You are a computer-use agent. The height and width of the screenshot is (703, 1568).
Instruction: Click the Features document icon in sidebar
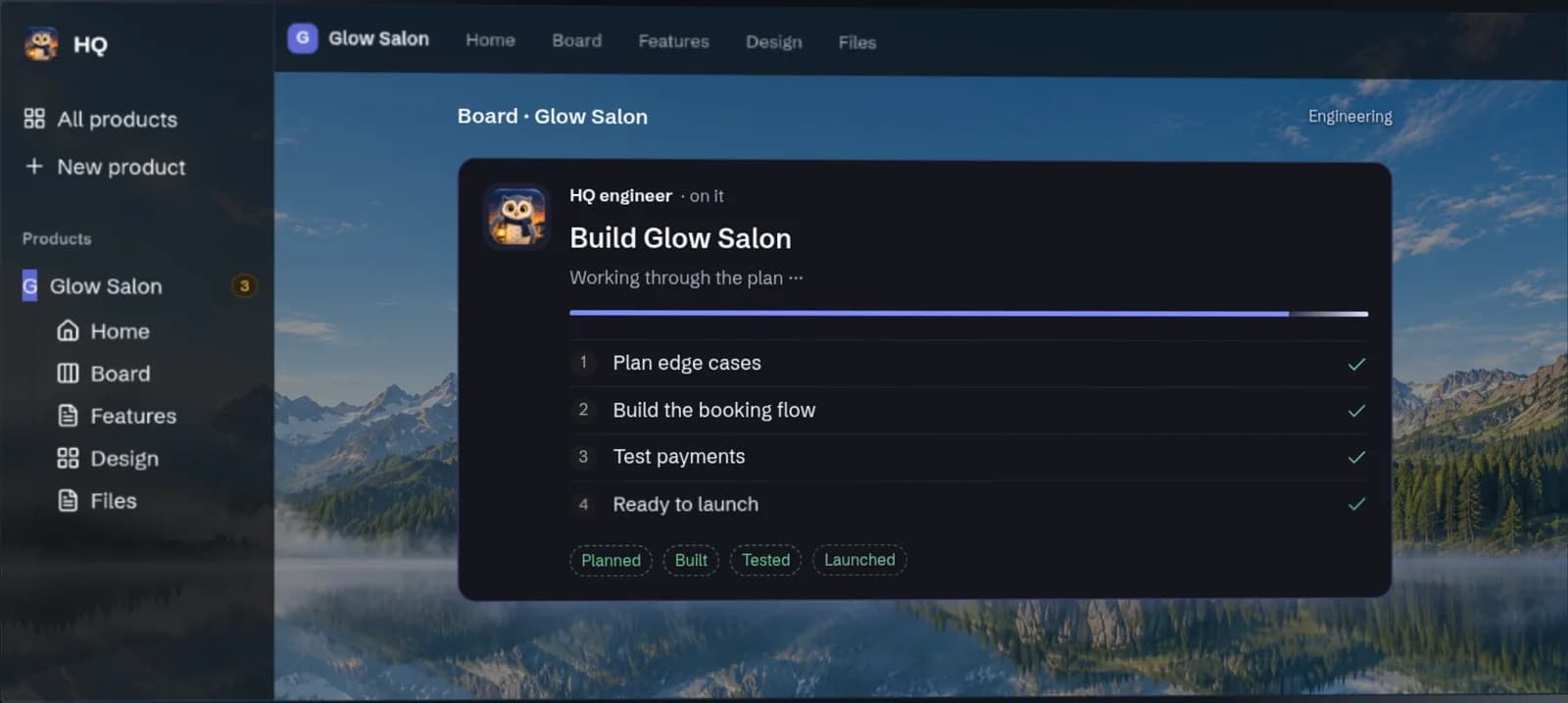68,415
